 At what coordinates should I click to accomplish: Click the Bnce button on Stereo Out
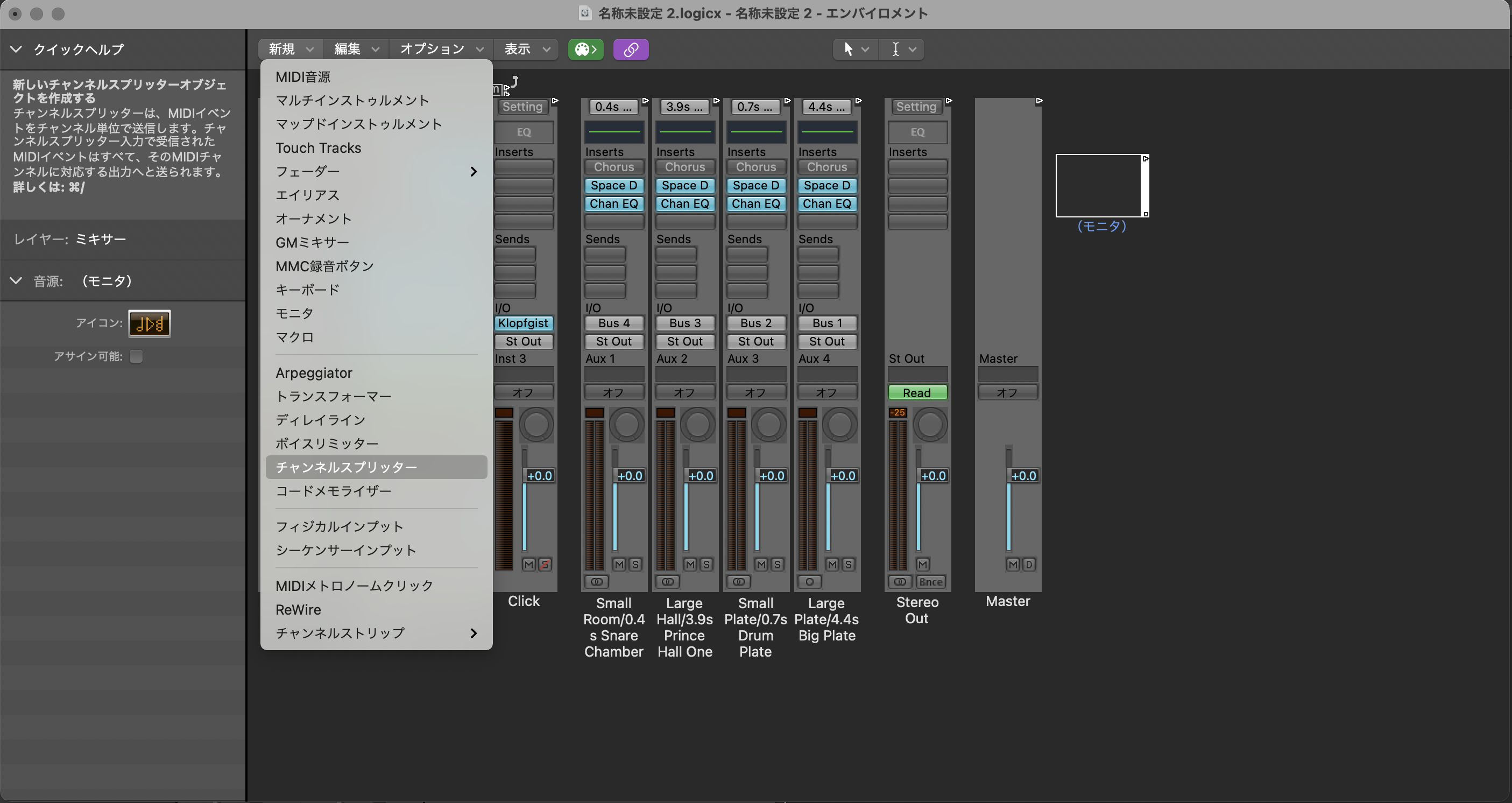930,582
